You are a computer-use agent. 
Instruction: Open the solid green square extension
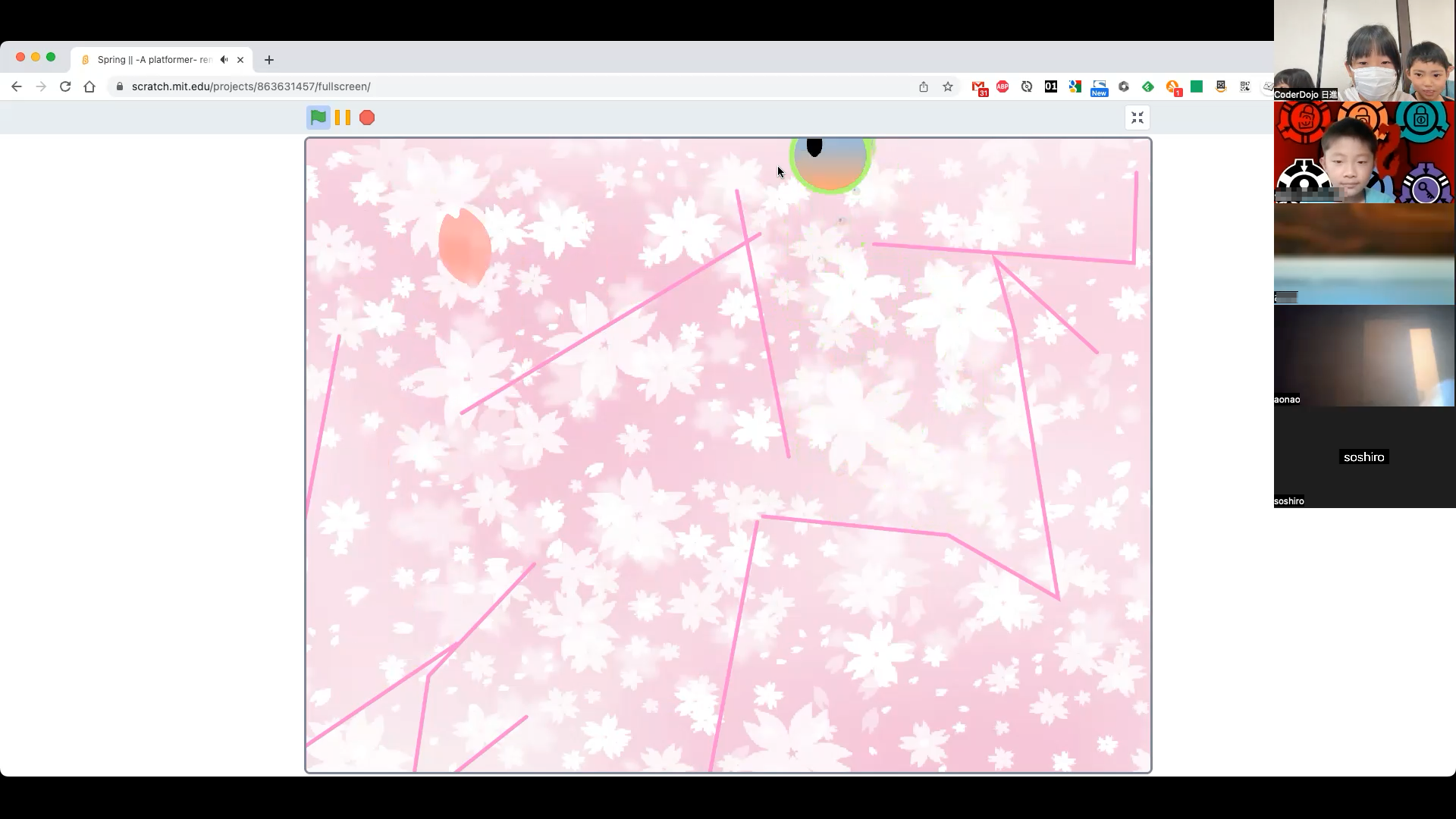[1197, 86]
